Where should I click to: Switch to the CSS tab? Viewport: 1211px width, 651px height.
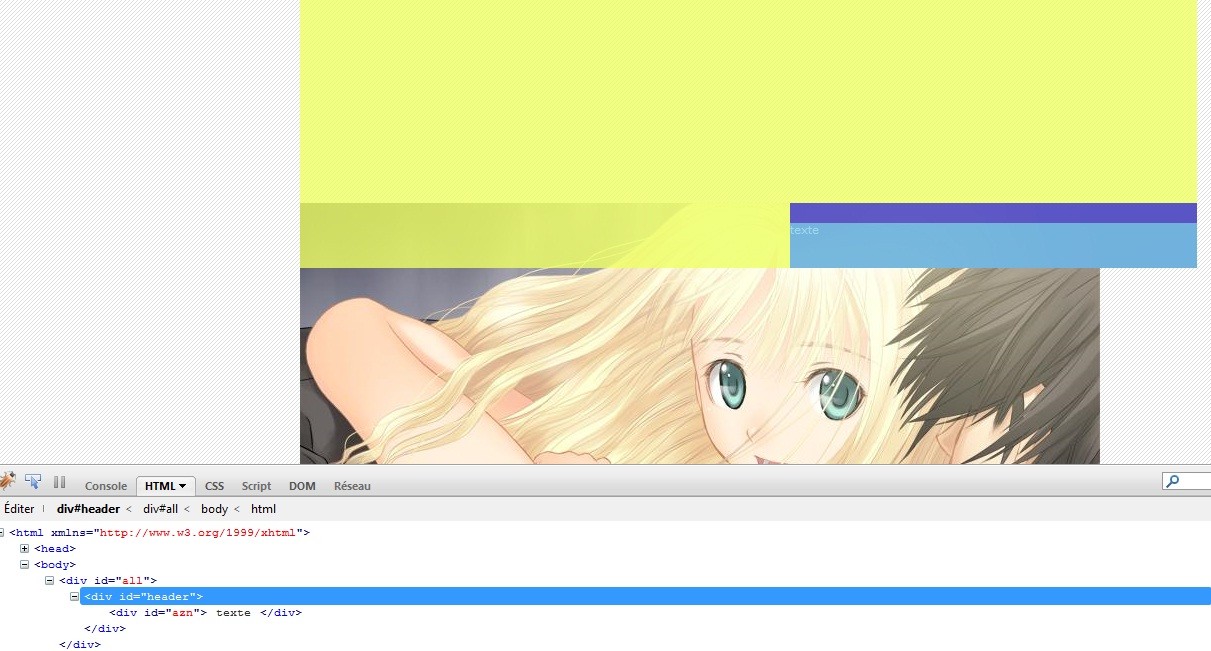214,486
